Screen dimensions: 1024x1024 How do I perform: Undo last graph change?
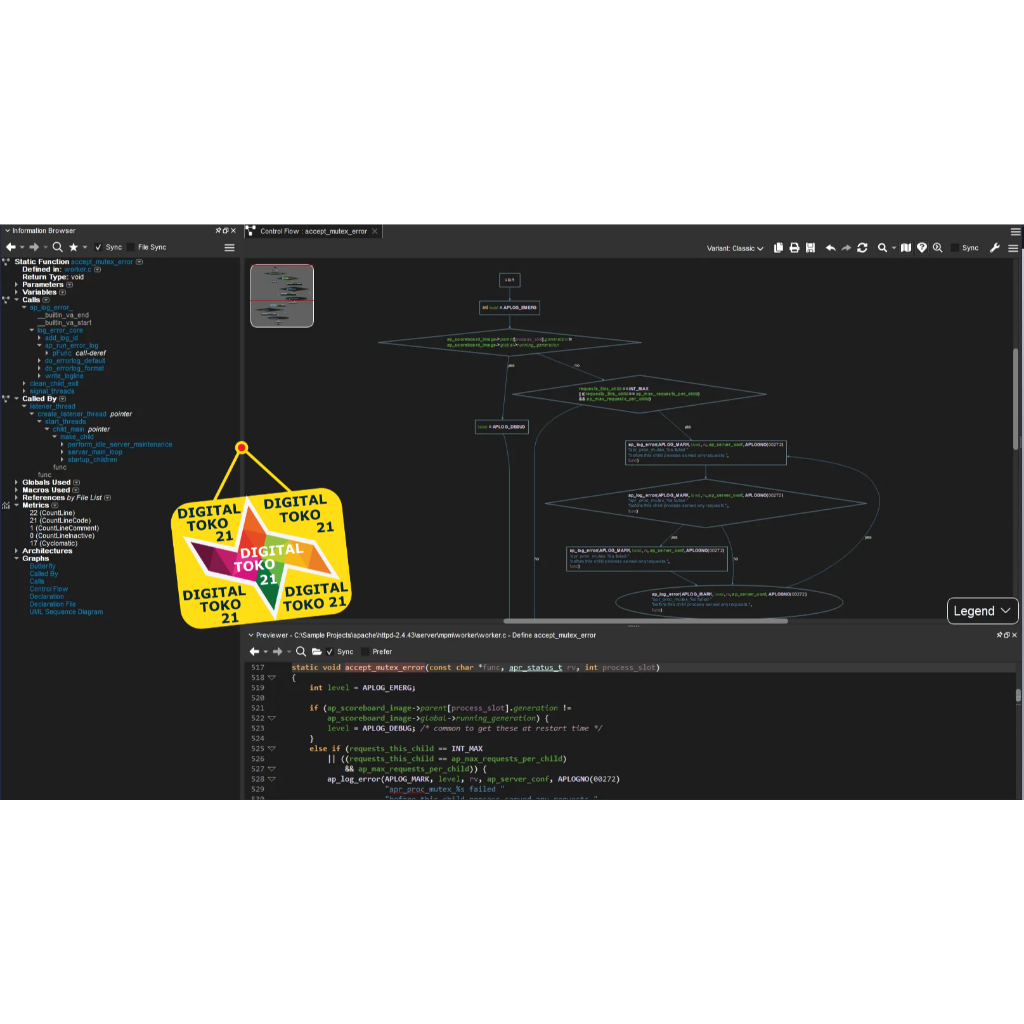[x=830, y=248]
